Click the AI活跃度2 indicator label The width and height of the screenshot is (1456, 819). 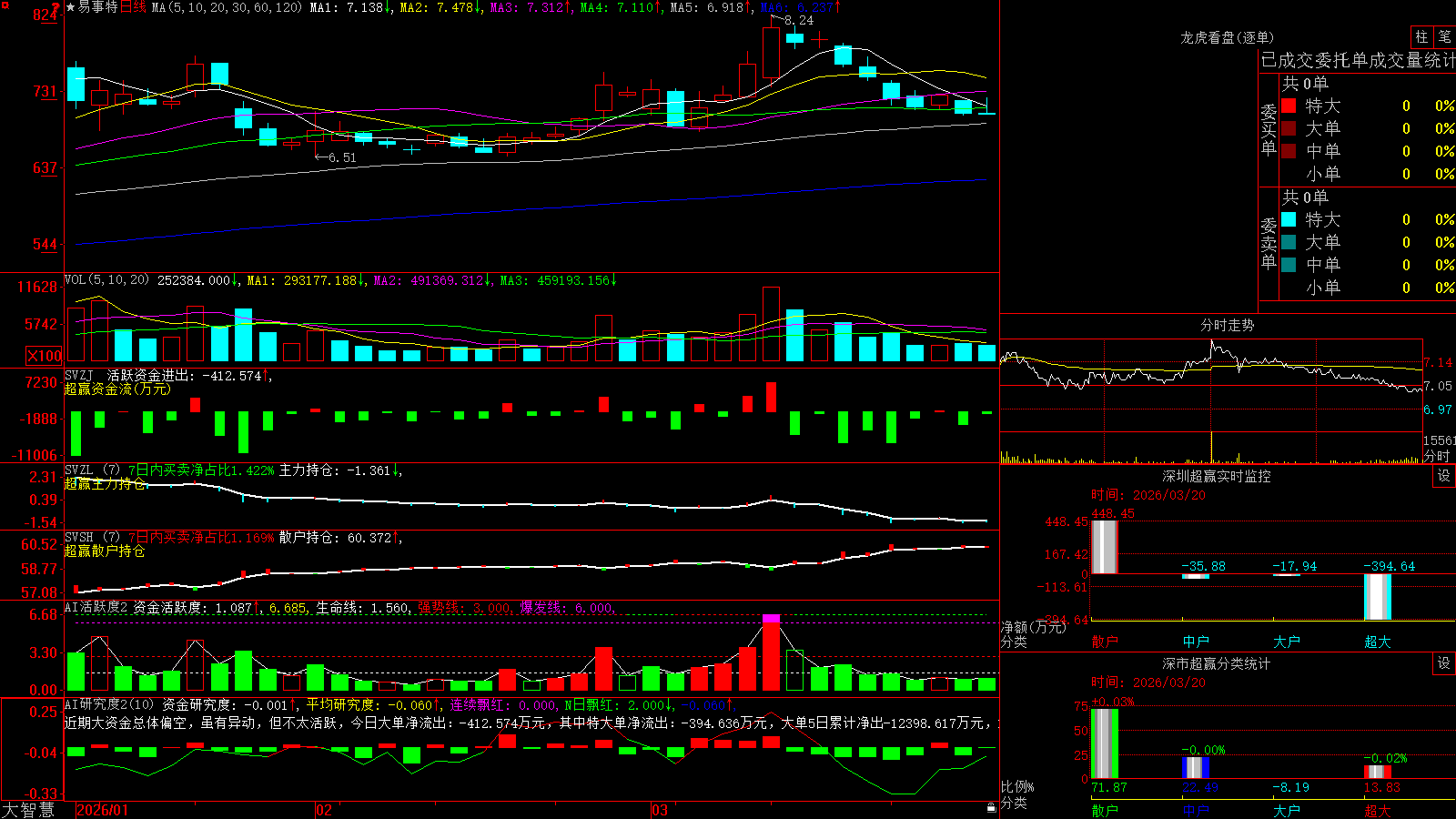pos(96,608)
